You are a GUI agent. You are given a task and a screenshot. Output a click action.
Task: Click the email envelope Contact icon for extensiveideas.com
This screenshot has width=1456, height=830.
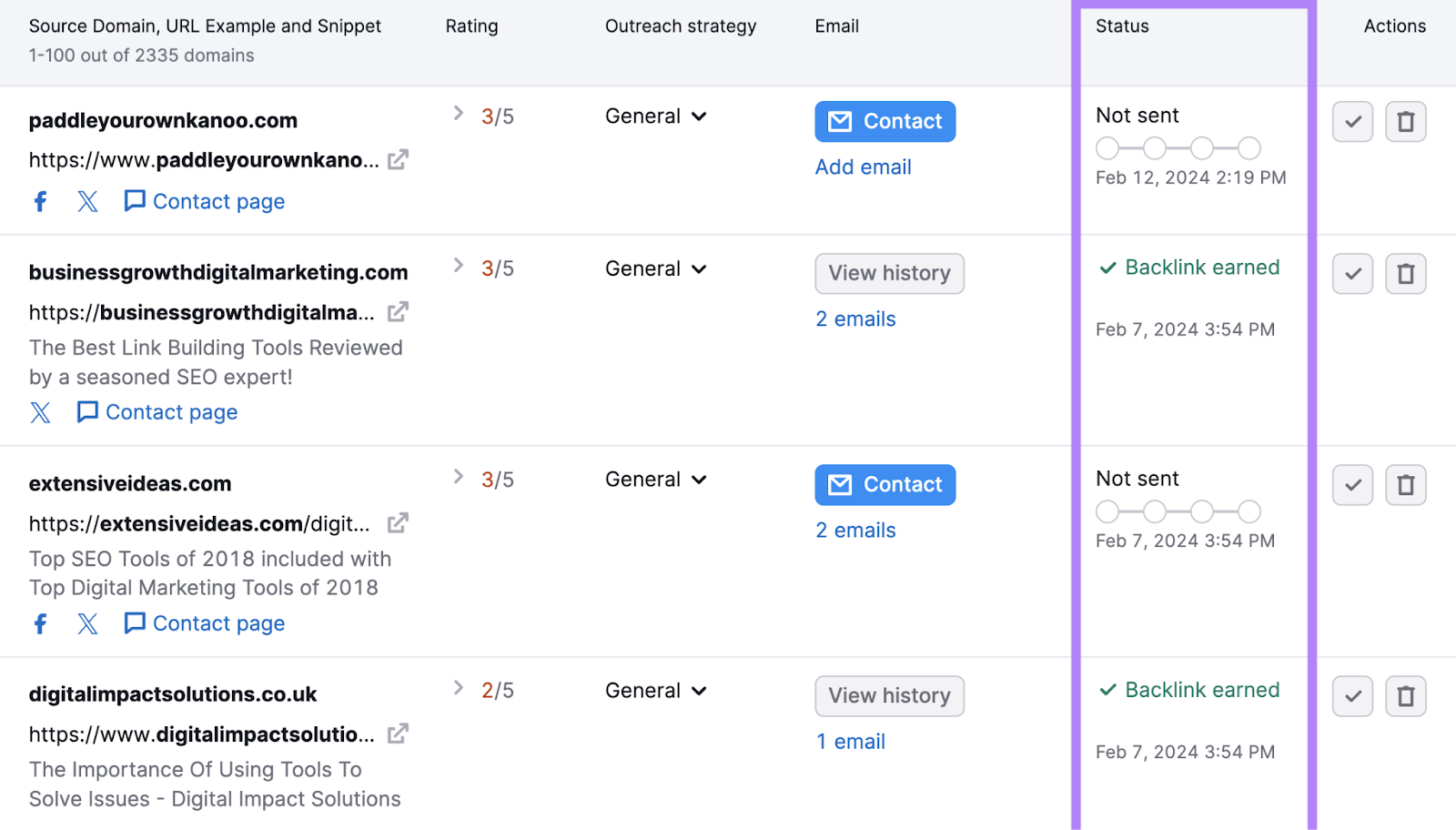[839, 485]
